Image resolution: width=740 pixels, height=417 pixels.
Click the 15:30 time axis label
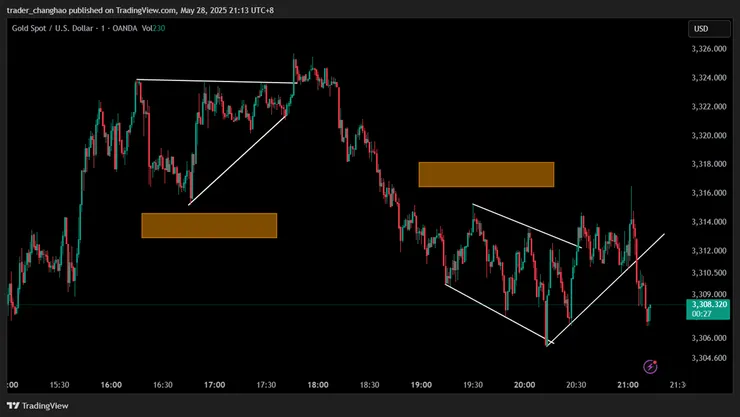coord(59,385)
